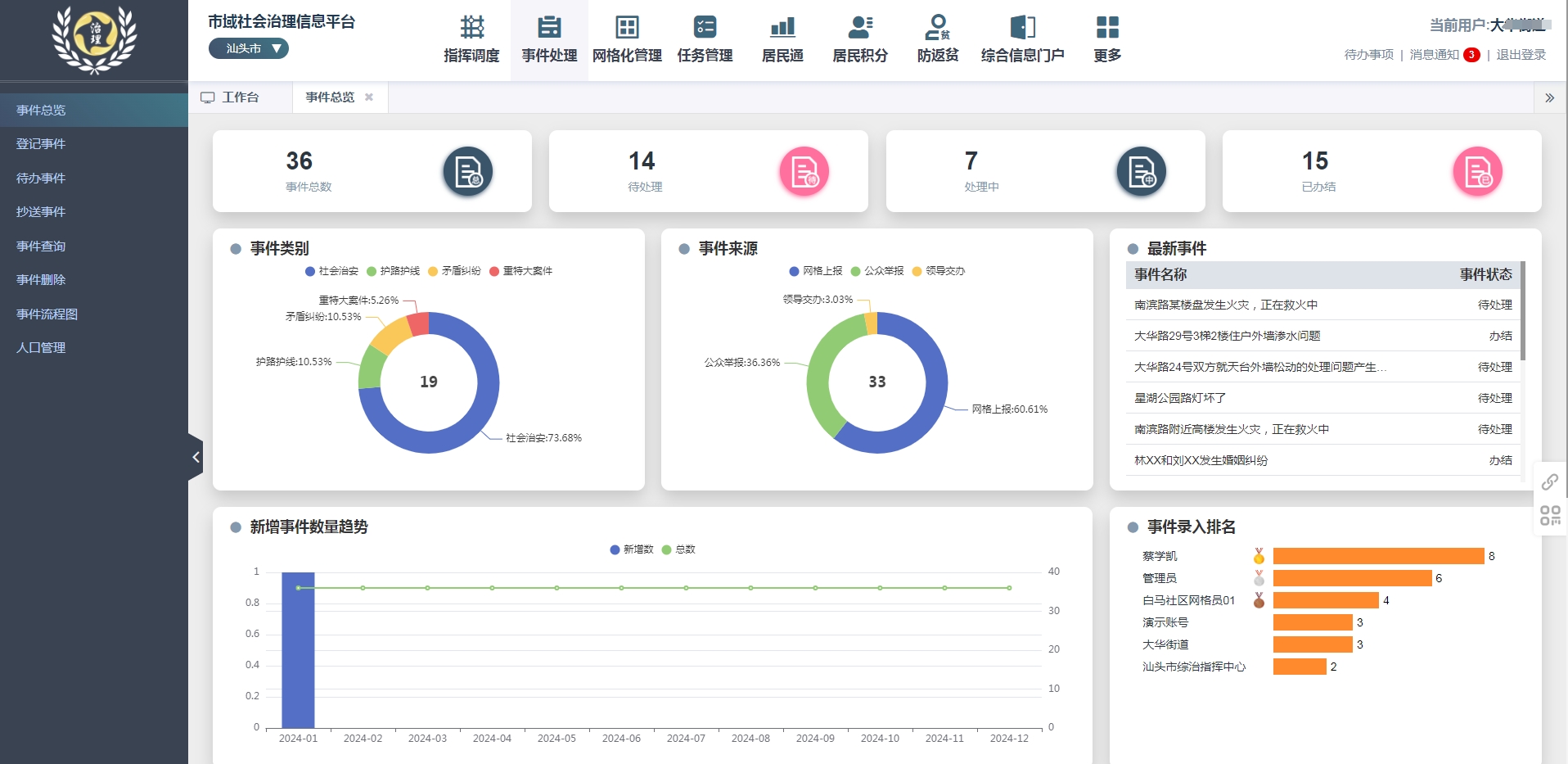Open the 居民积分 module
The height and width of the screenshot is (764, 1568).
[860, 39]
